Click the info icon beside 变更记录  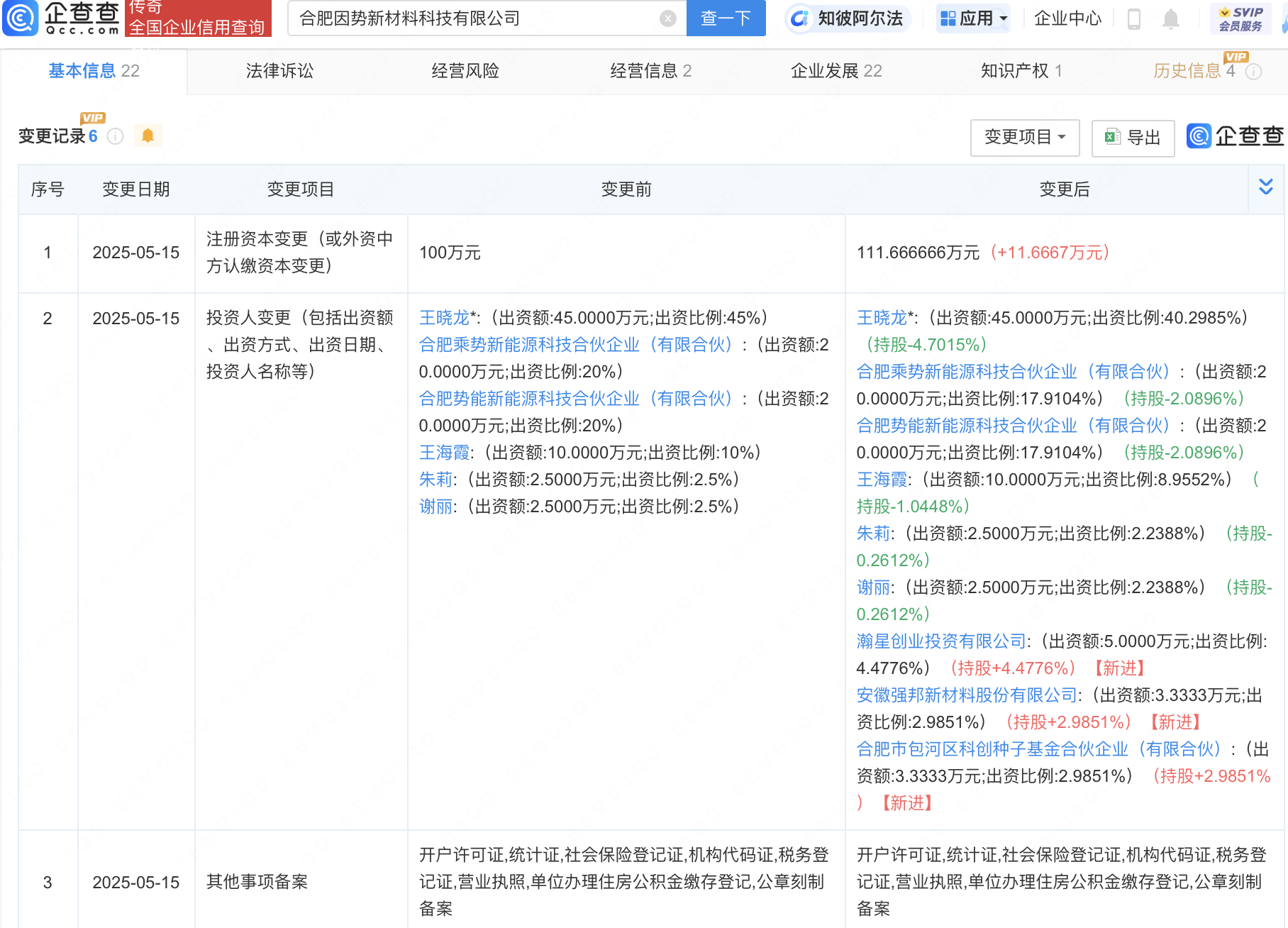116,136
